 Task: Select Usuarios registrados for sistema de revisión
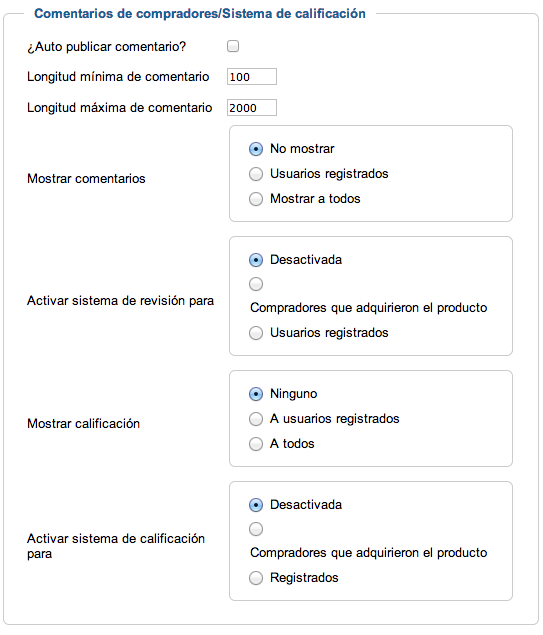click(x=256, y=333)
